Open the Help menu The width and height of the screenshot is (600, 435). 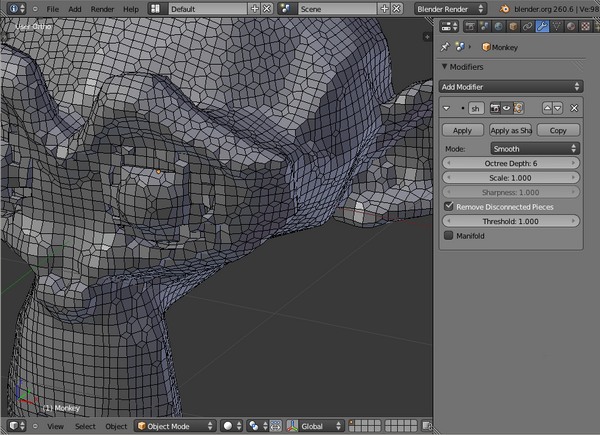pyautogui.click(x=131, y=9)
